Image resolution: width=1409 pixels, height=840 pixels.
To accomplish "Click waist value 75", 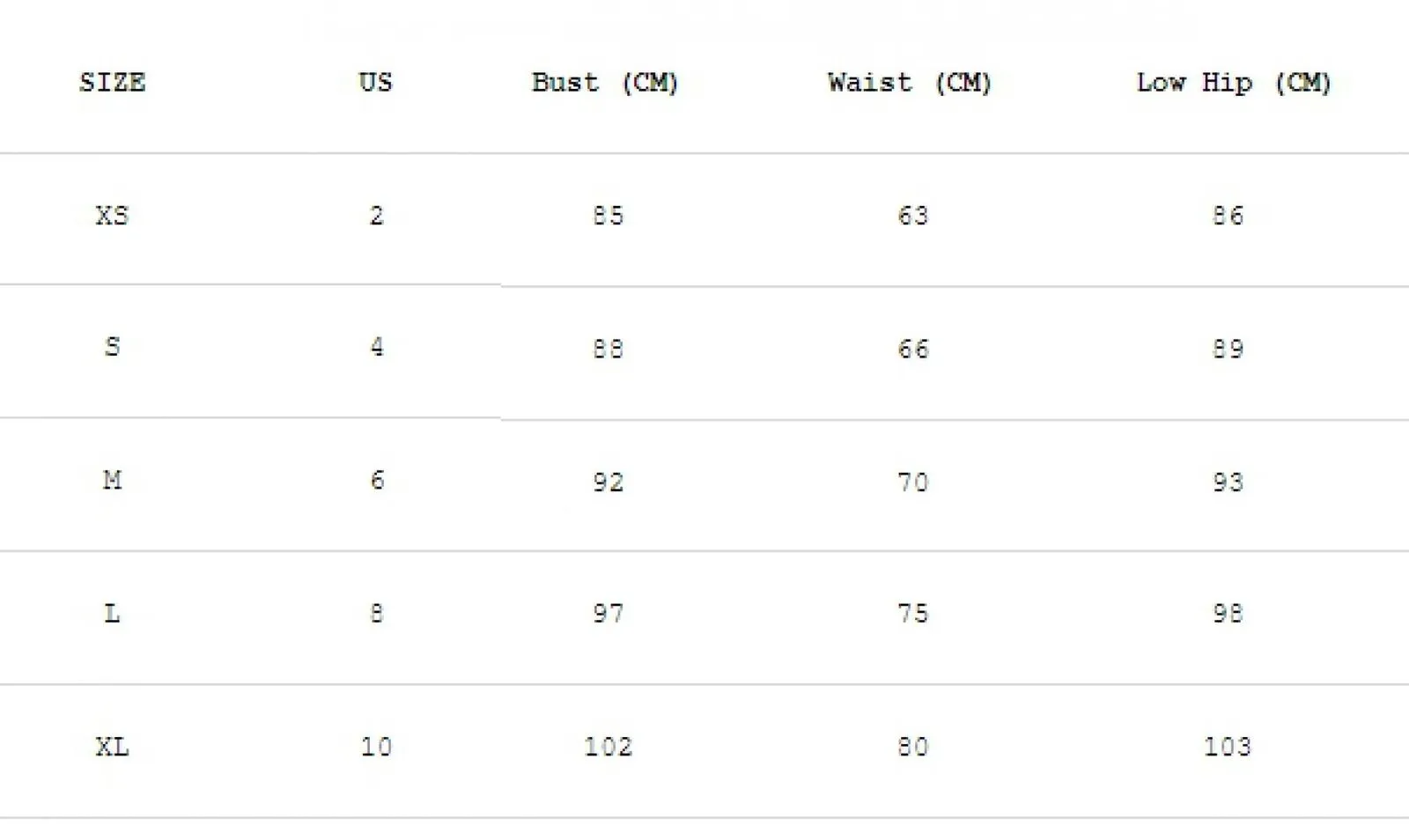I will pos(913,613).
